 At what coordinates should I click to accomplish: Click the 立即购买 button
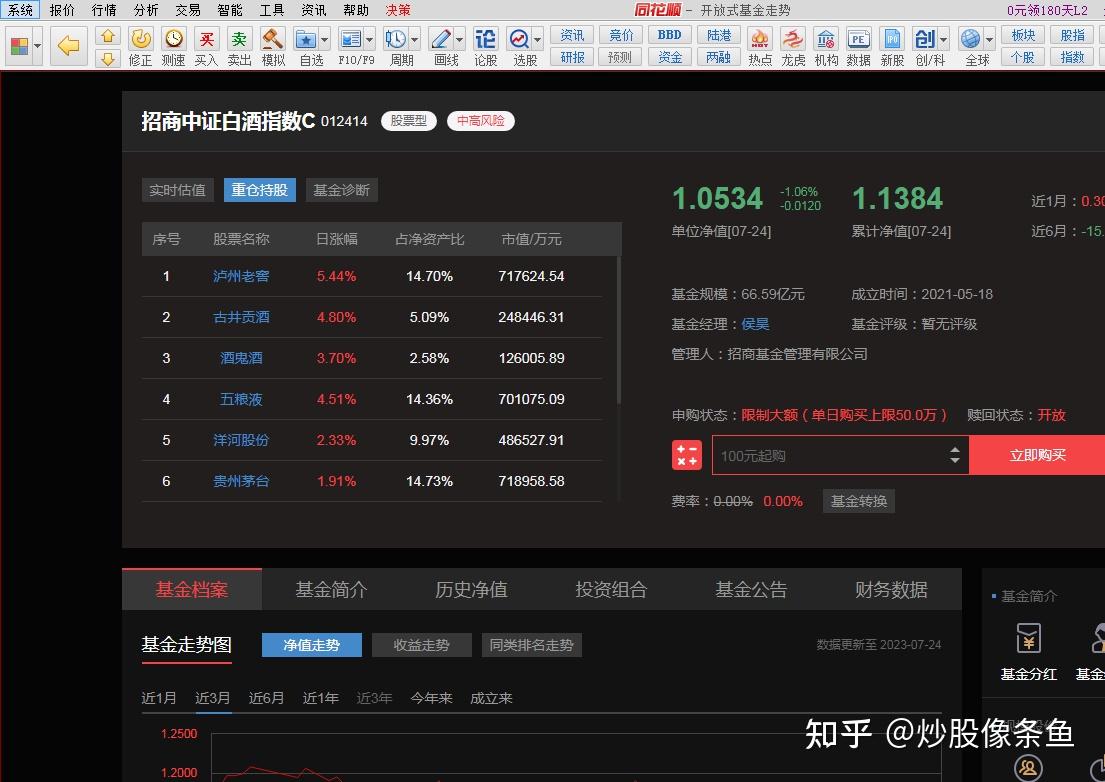[x=1037, y=455]
